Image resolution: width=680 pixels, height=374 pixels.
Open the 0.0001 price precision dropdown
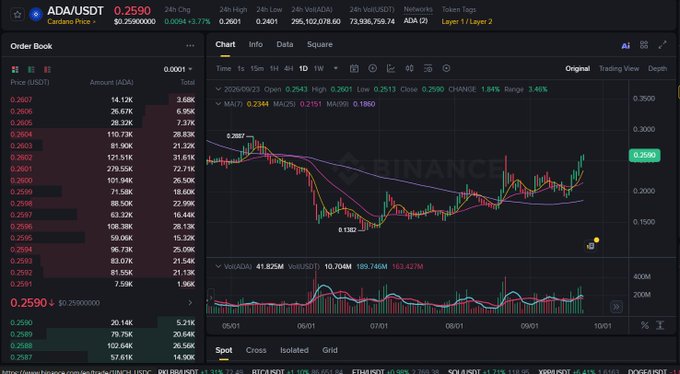pyautogui.click(x=178, y=69)
